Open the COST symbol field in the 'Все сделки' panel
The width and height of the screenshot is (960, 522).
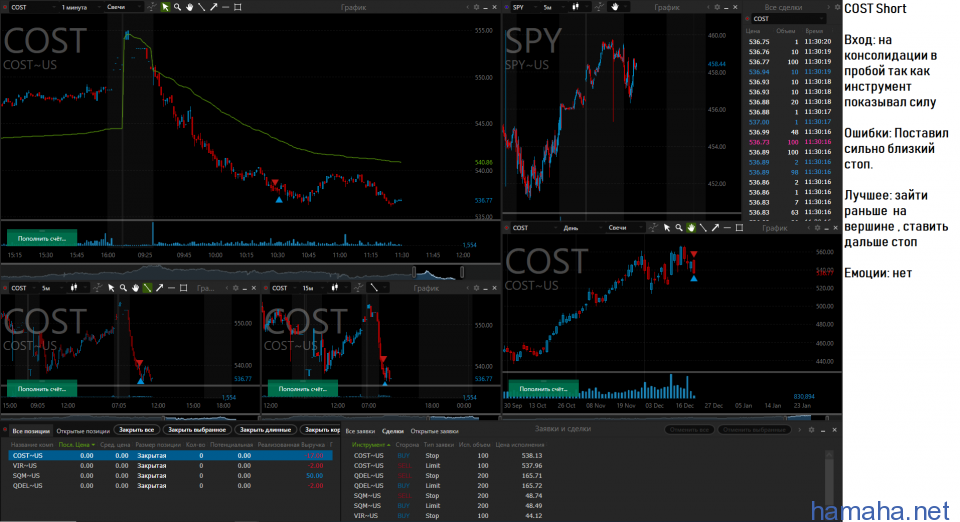tap(789, 19)
